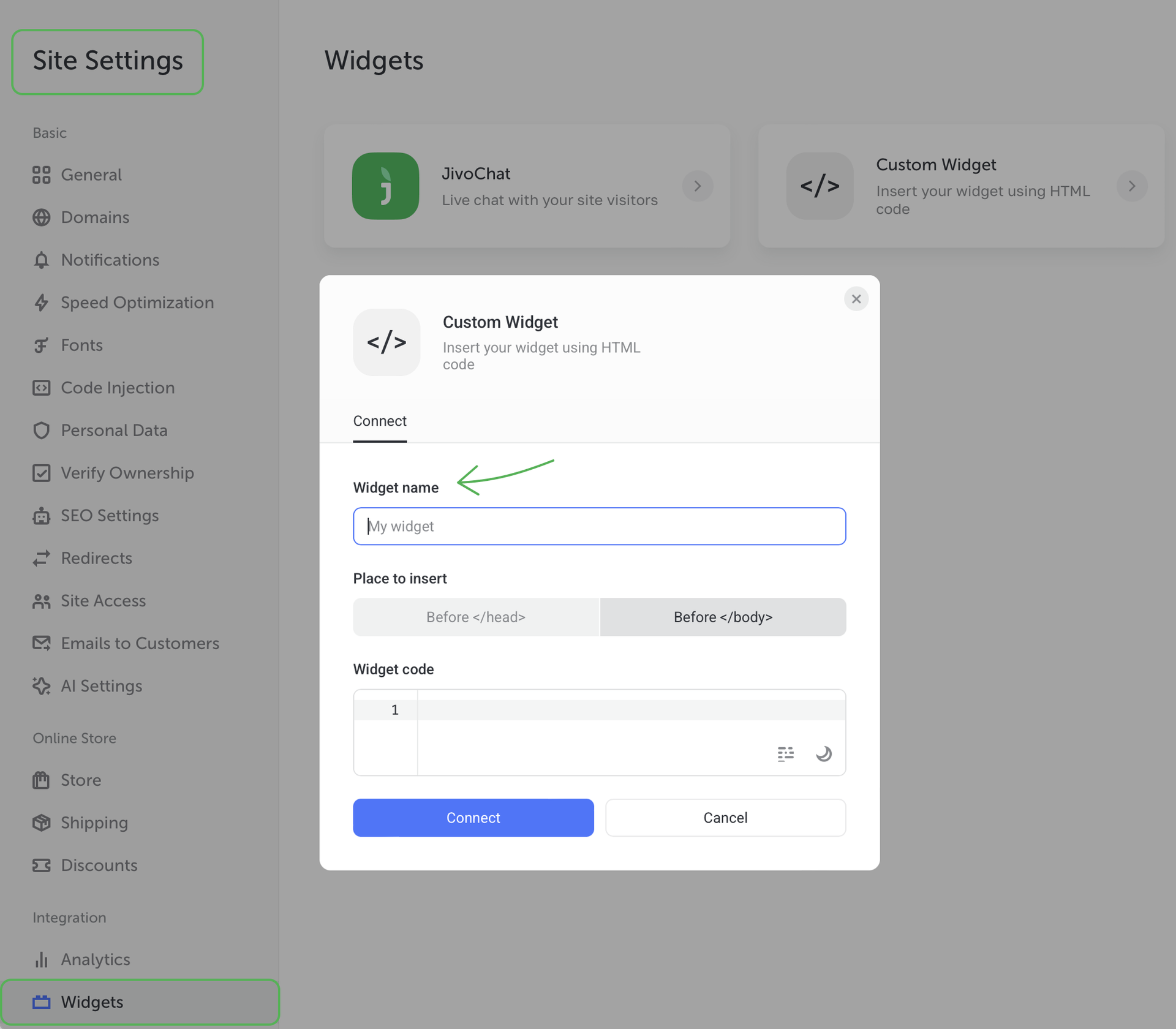Click the Domains globe icon

coord(41,217)
